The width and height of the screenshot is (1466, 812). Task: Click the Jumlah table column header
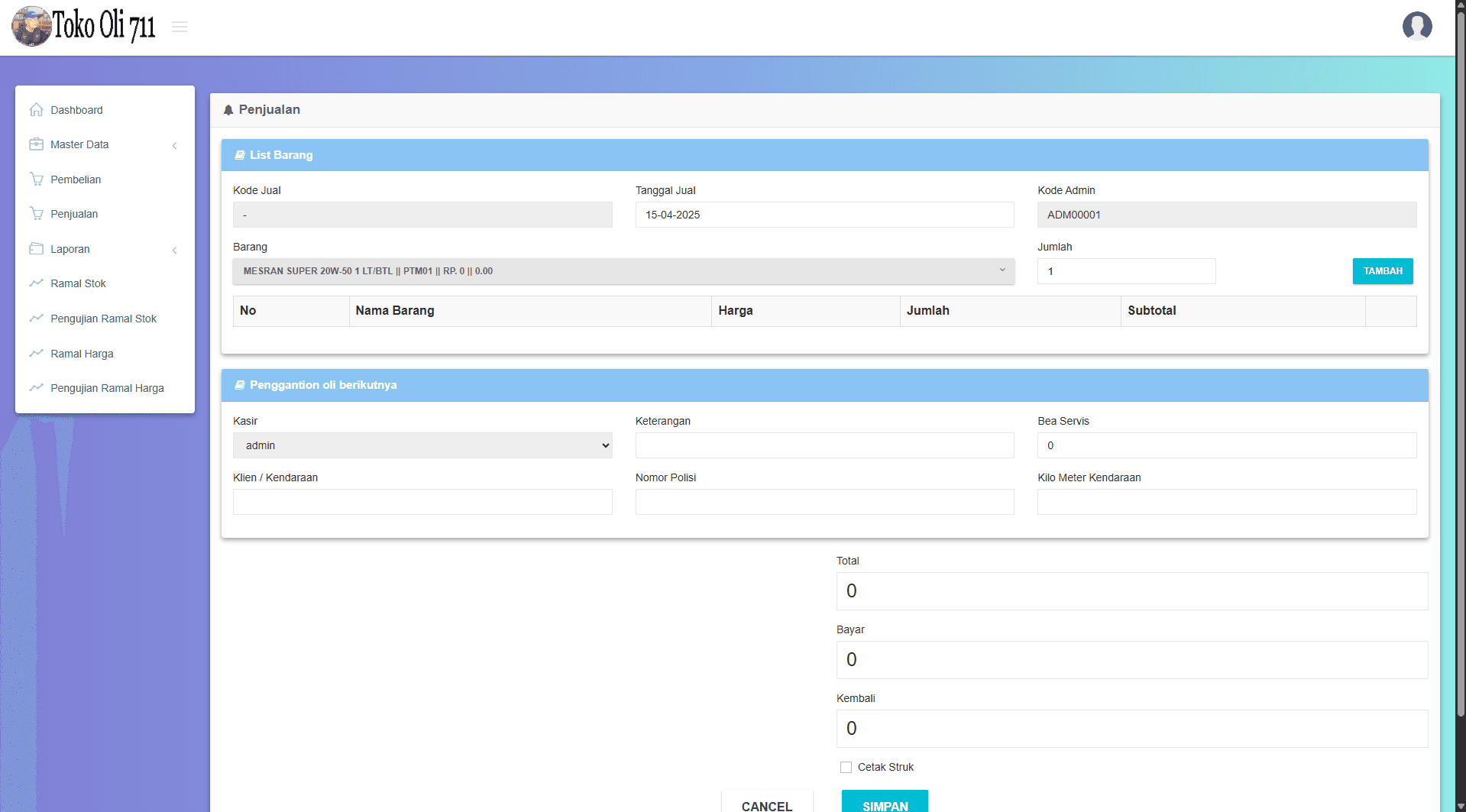(x=1011, y=311)
